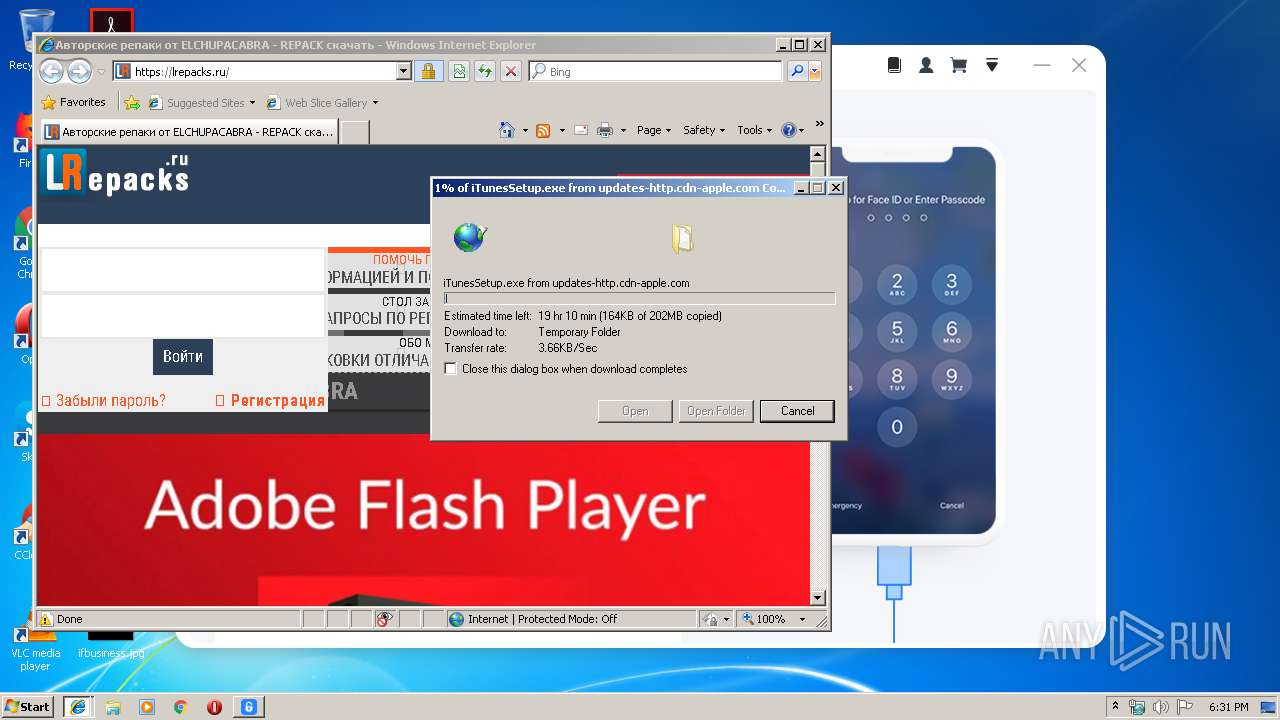1280x720 pixels.
Task: Click Internet Explorer taskbar icon
Action: 77,706
